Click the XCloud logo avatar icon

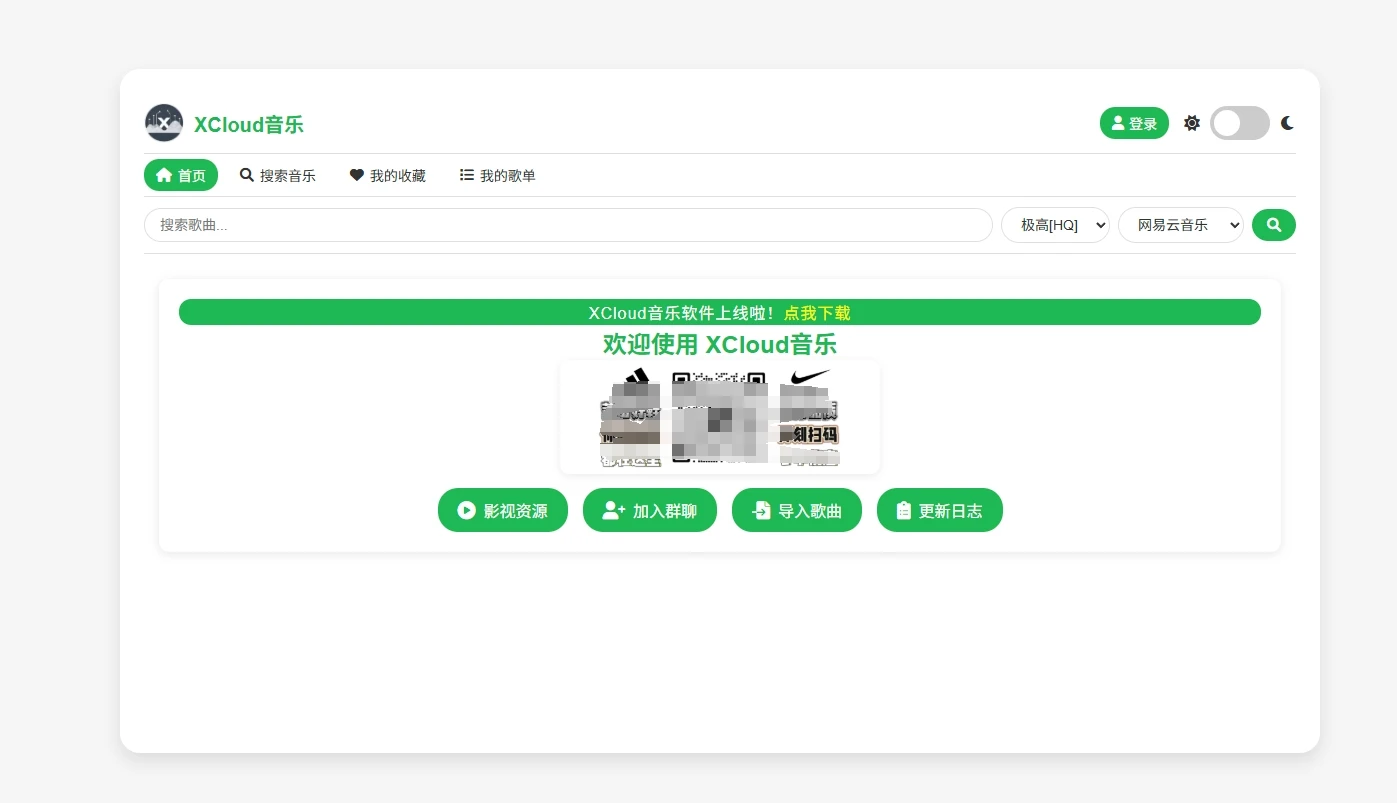164,123
